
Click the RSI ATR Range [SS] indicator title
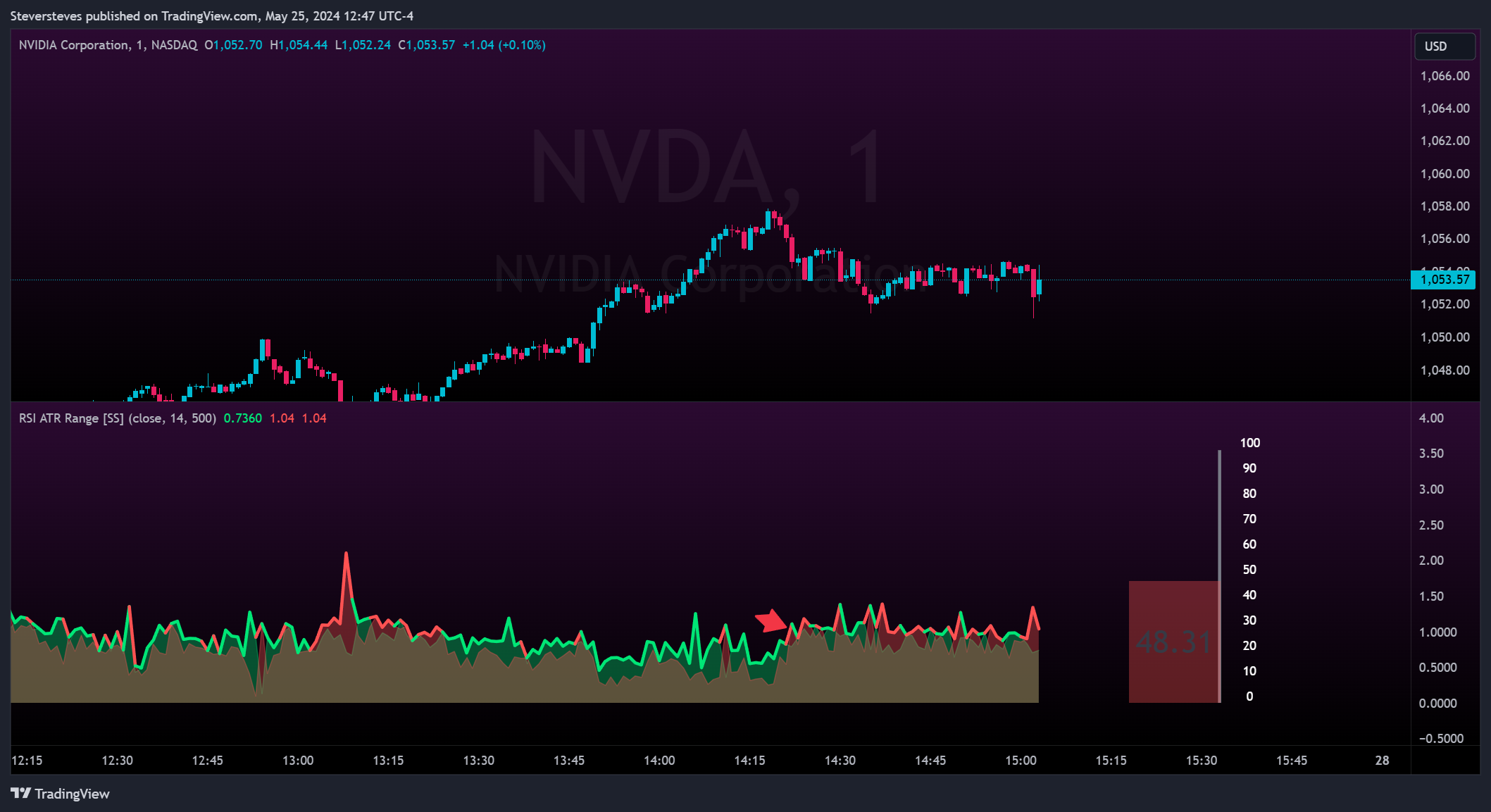coord(117,418)
